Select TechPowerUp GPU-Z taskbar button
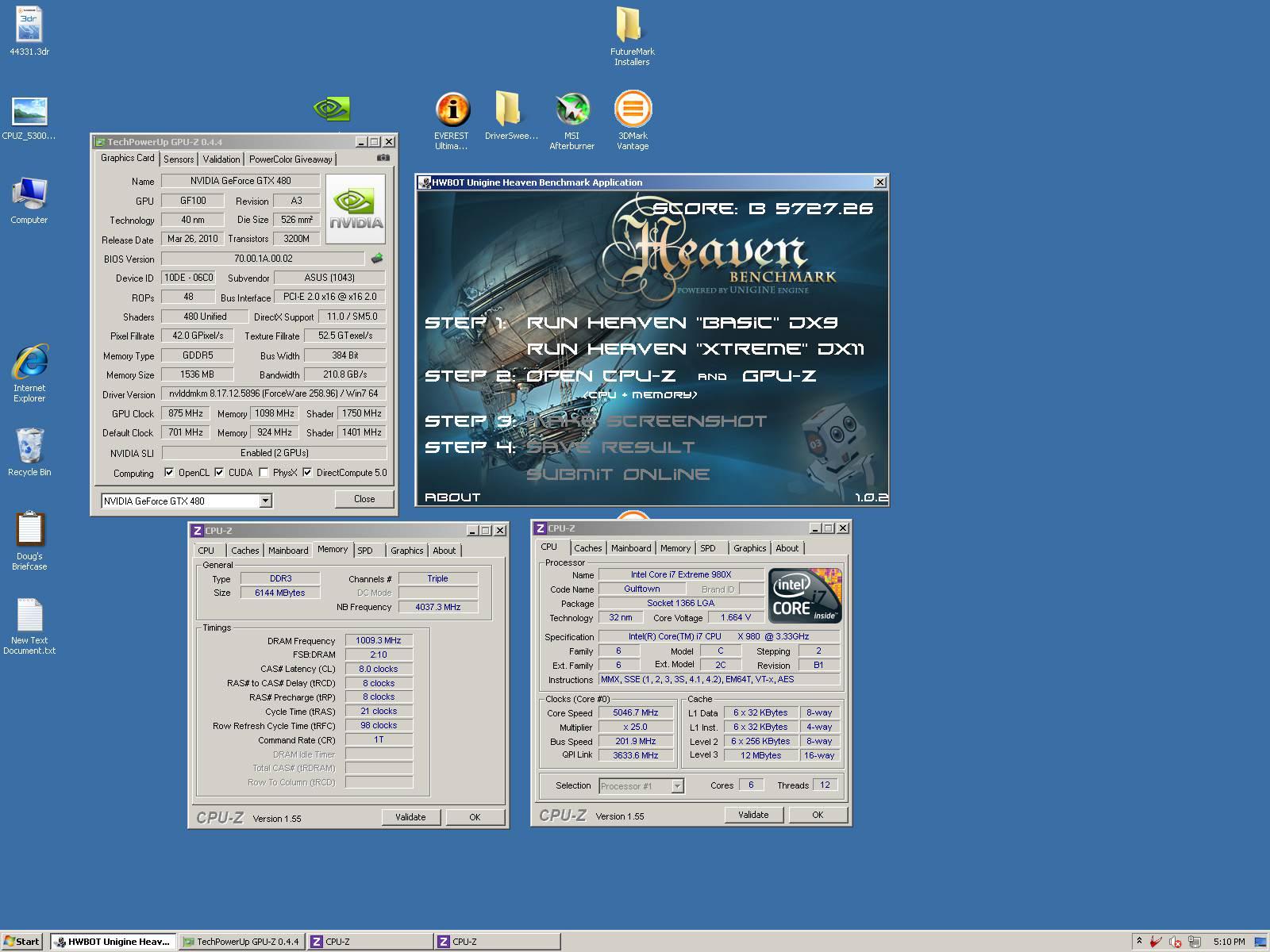This screenshot has height=952, width=1270. tap(241, 942)
